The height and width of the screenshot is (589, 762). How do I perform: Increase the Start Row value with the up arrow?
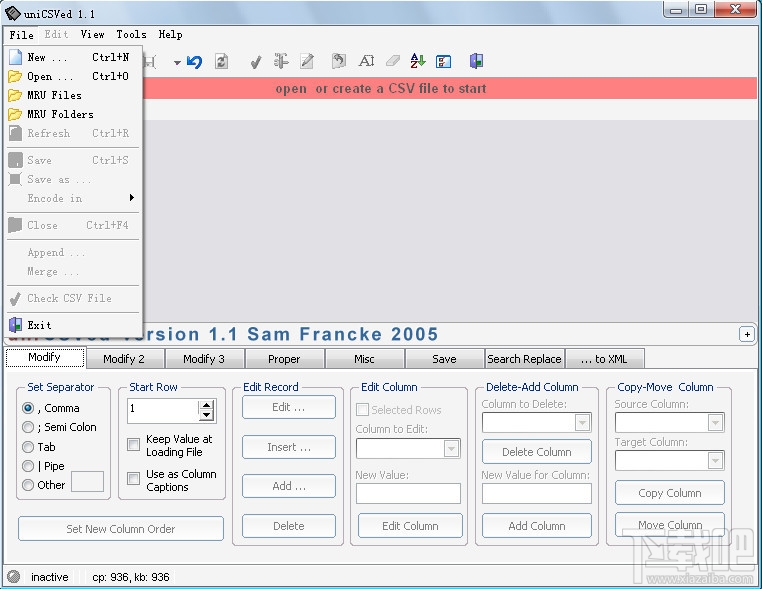207,405
